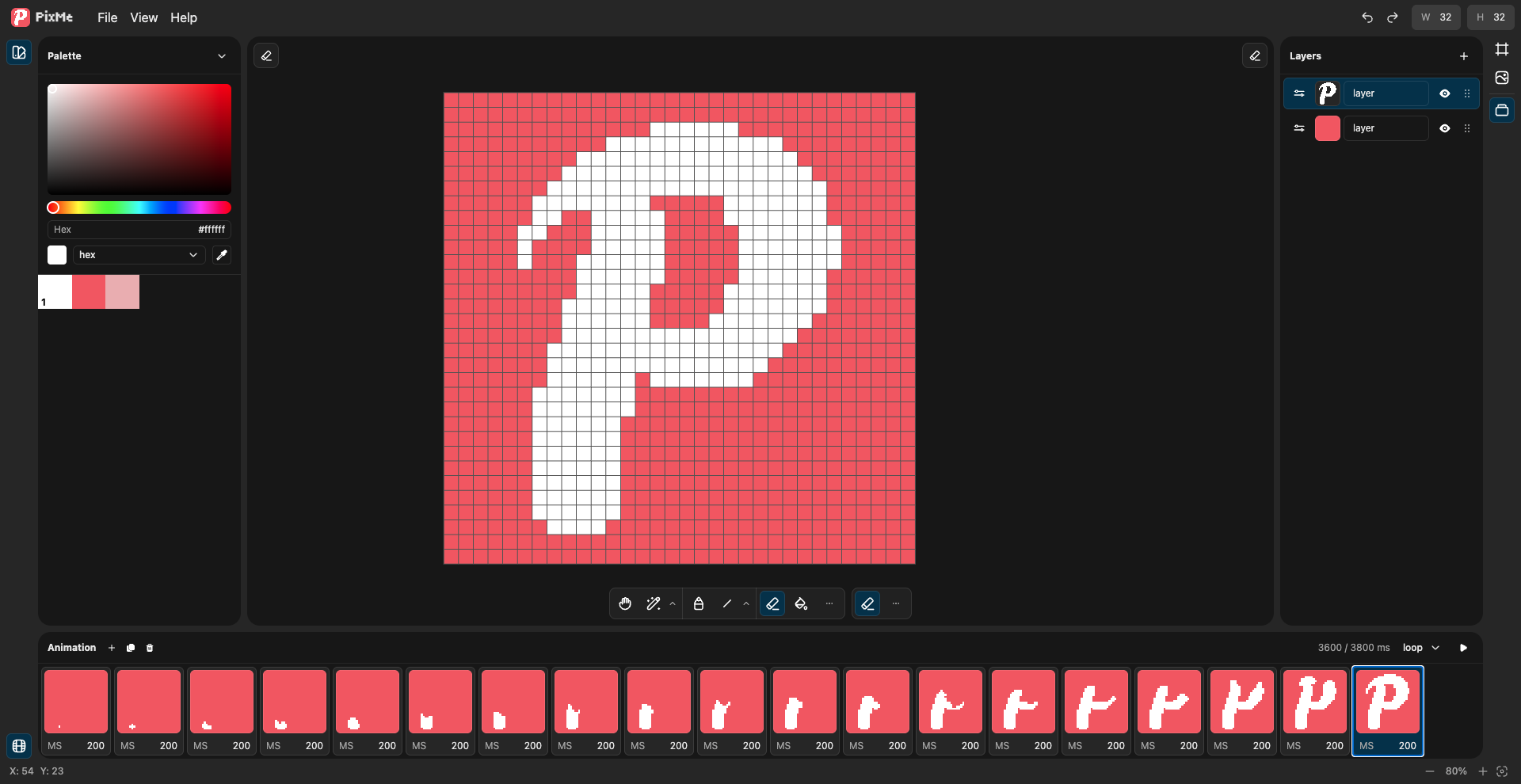Pick the red palette swatch
The height and width of the screenshot is (784, 1521).
coord(89,291)
